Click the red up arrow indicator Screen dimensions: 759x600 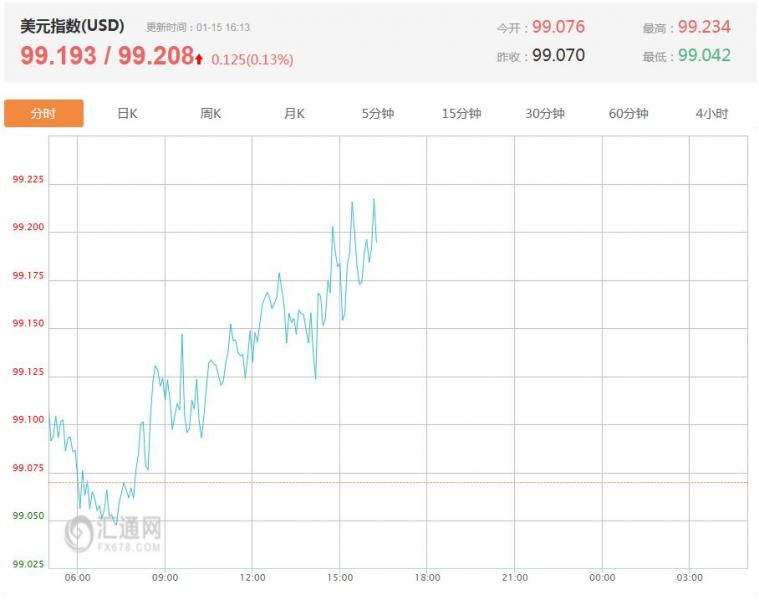tap(199, 59)
